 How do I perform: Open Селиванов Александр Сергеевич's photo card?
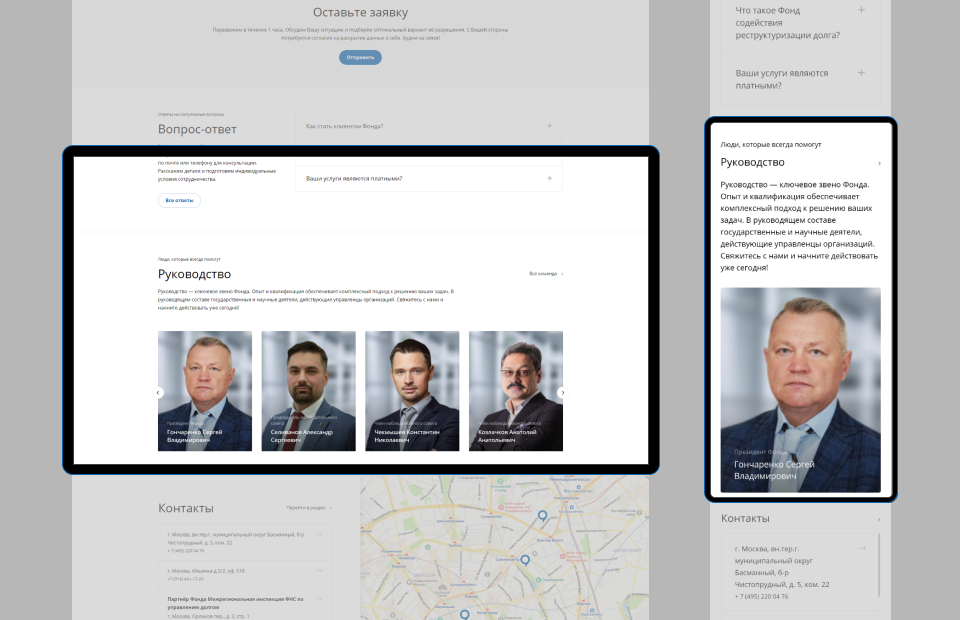point(308,391)
